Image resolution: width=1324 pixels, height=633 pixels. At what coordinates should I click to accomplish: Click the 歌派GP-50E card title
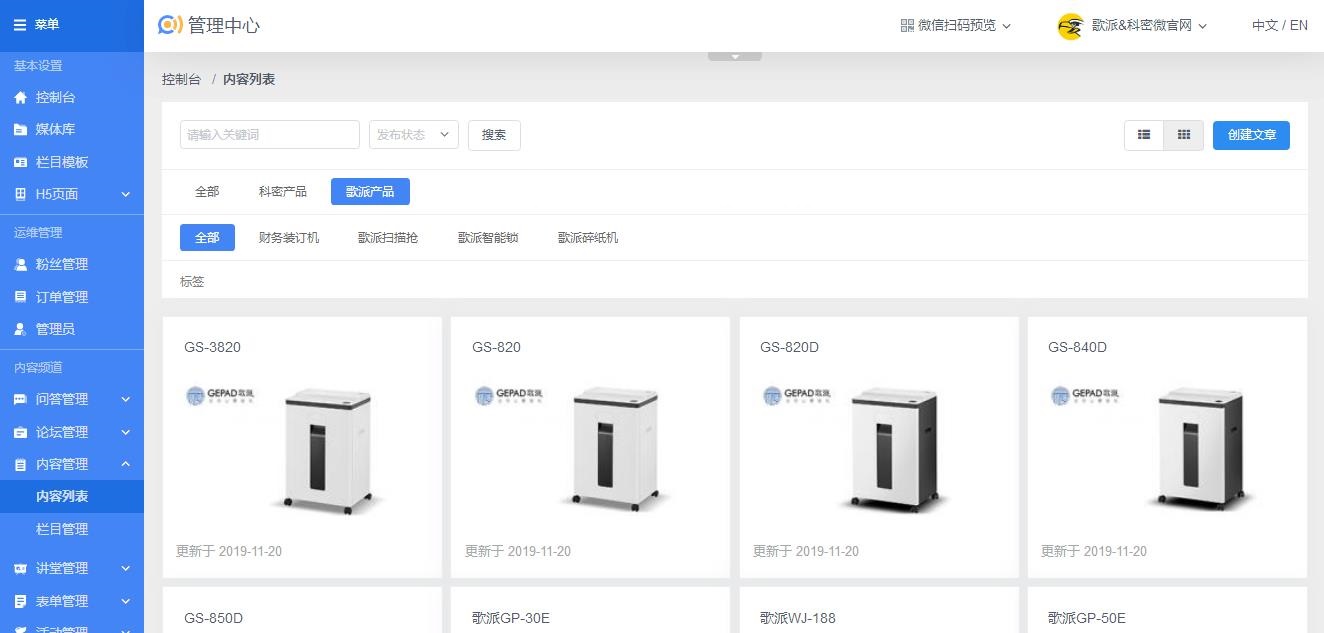click(x=1087, y=618)
